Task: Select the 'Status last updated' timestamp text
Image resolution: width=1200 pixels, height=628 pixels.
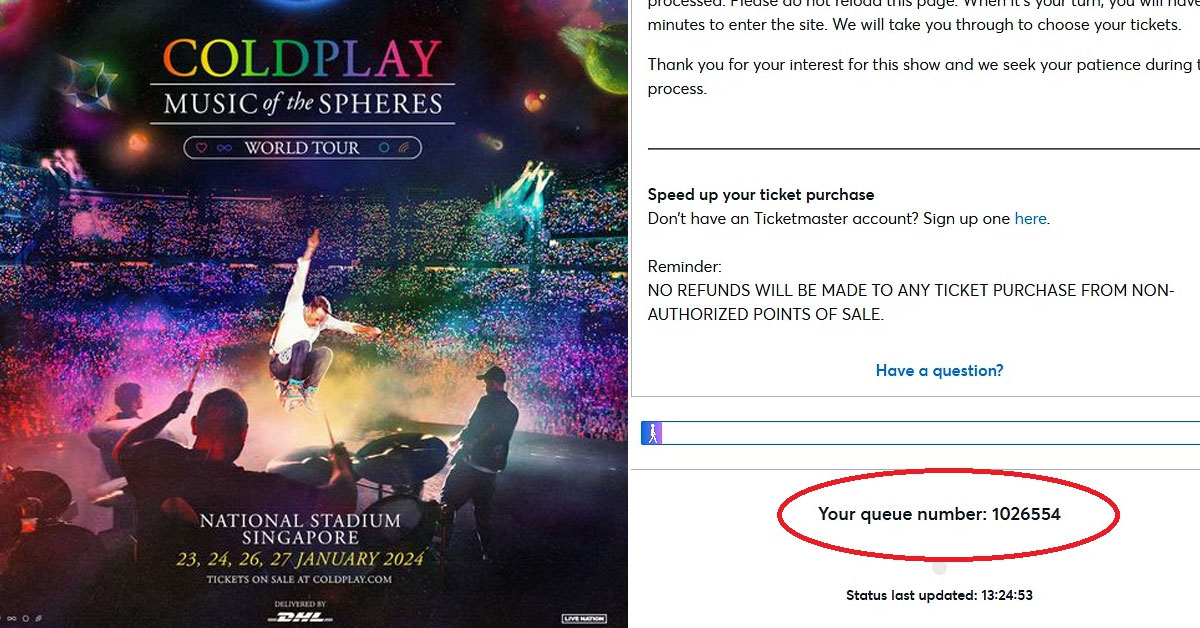Action: [941, 595]
